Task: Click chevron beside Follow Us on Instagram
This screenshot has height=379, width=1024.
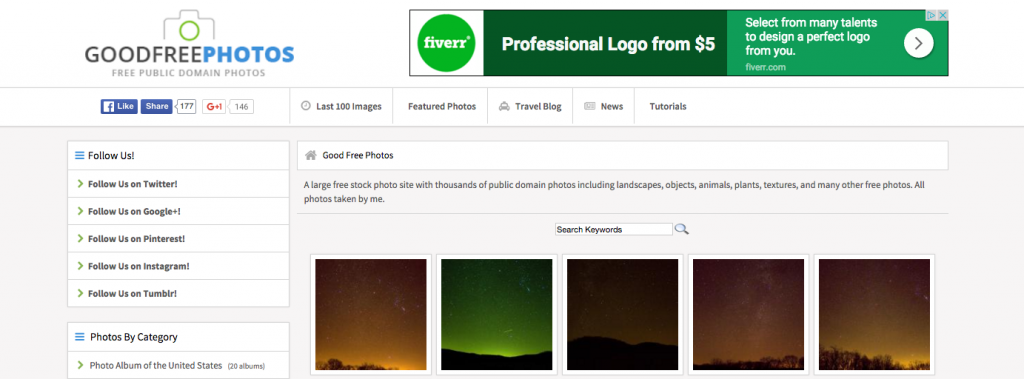Action: pyautogui.click(x=80, y=266)
